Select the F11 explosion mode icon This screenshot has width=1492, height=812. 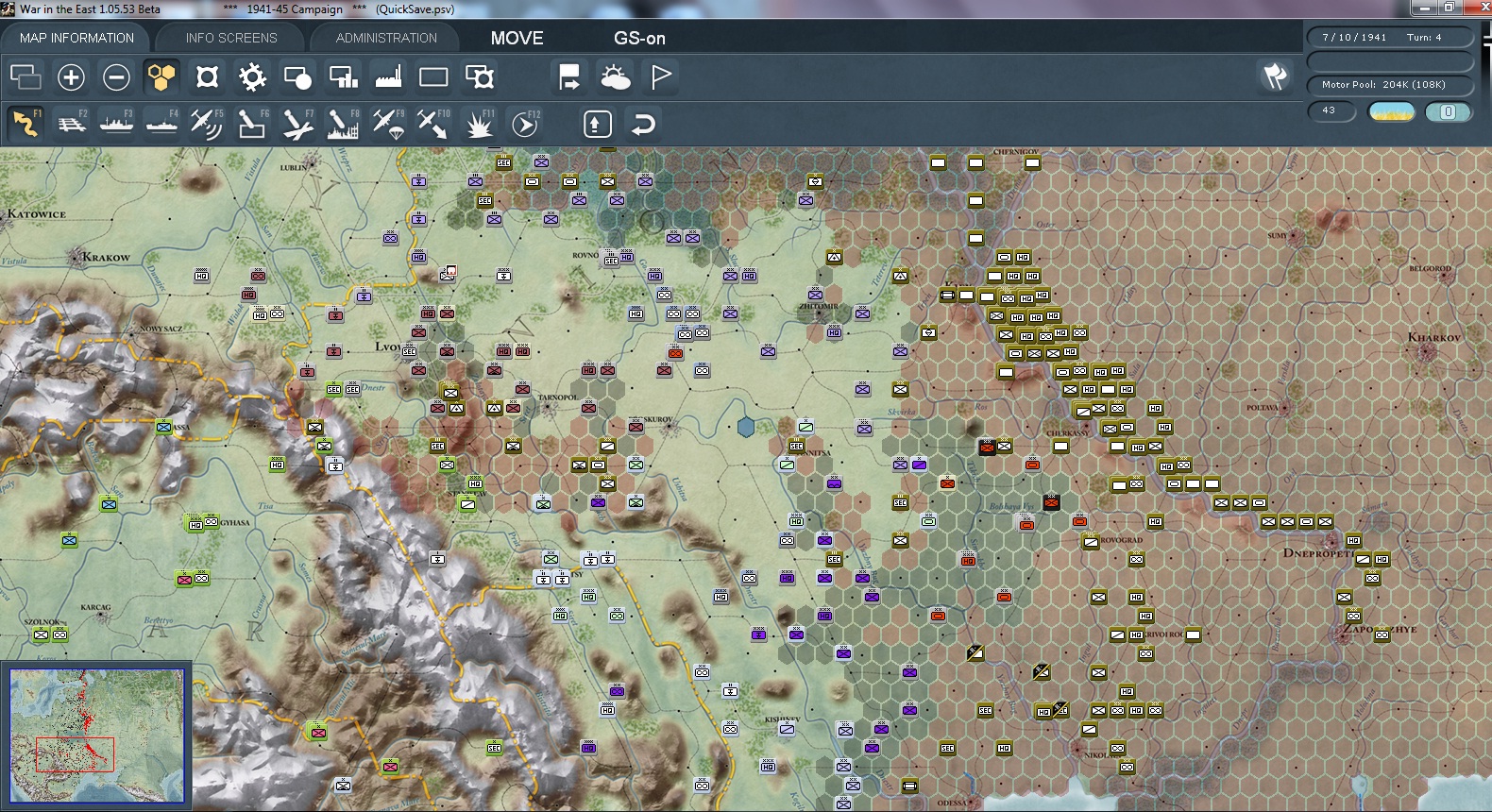click(479, 124)
